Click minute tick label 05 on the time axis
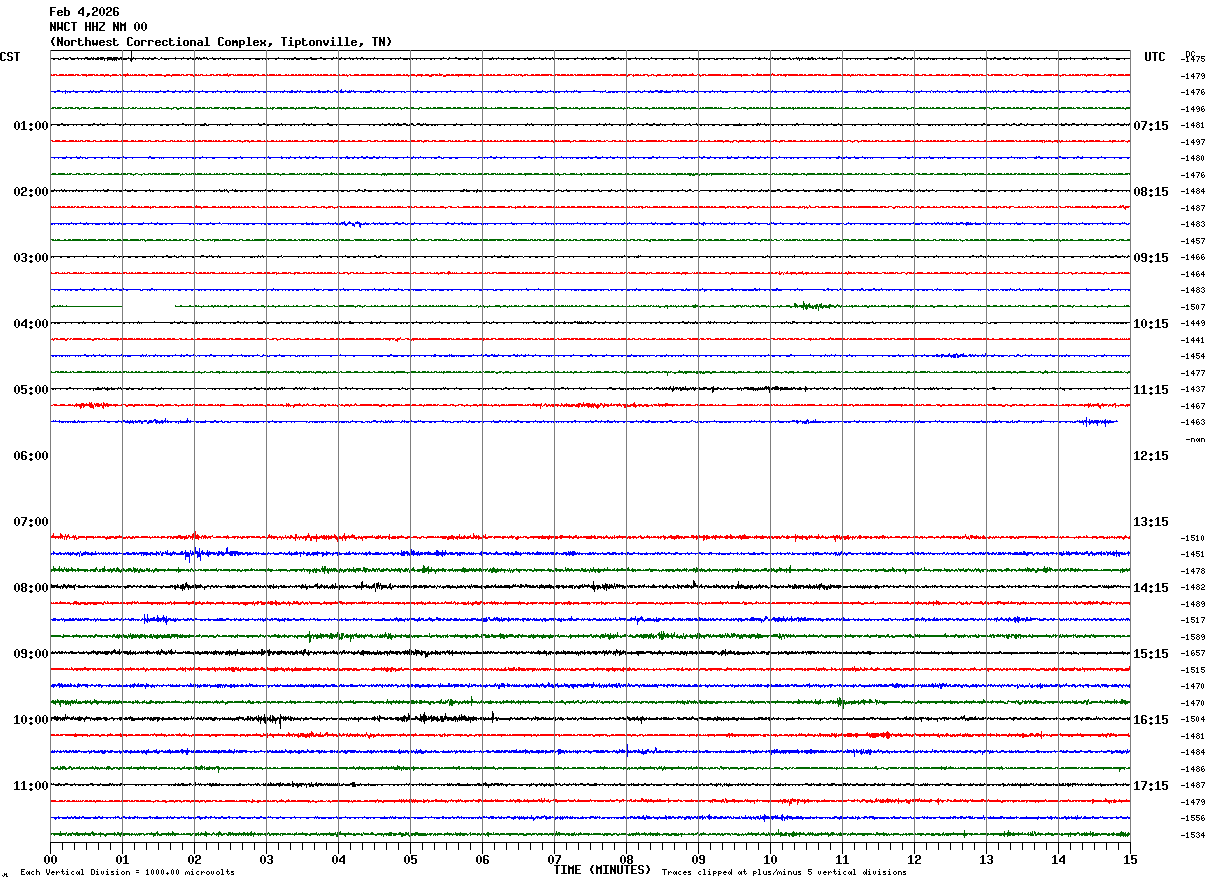The image size is (1210, 886). [410, 859]
